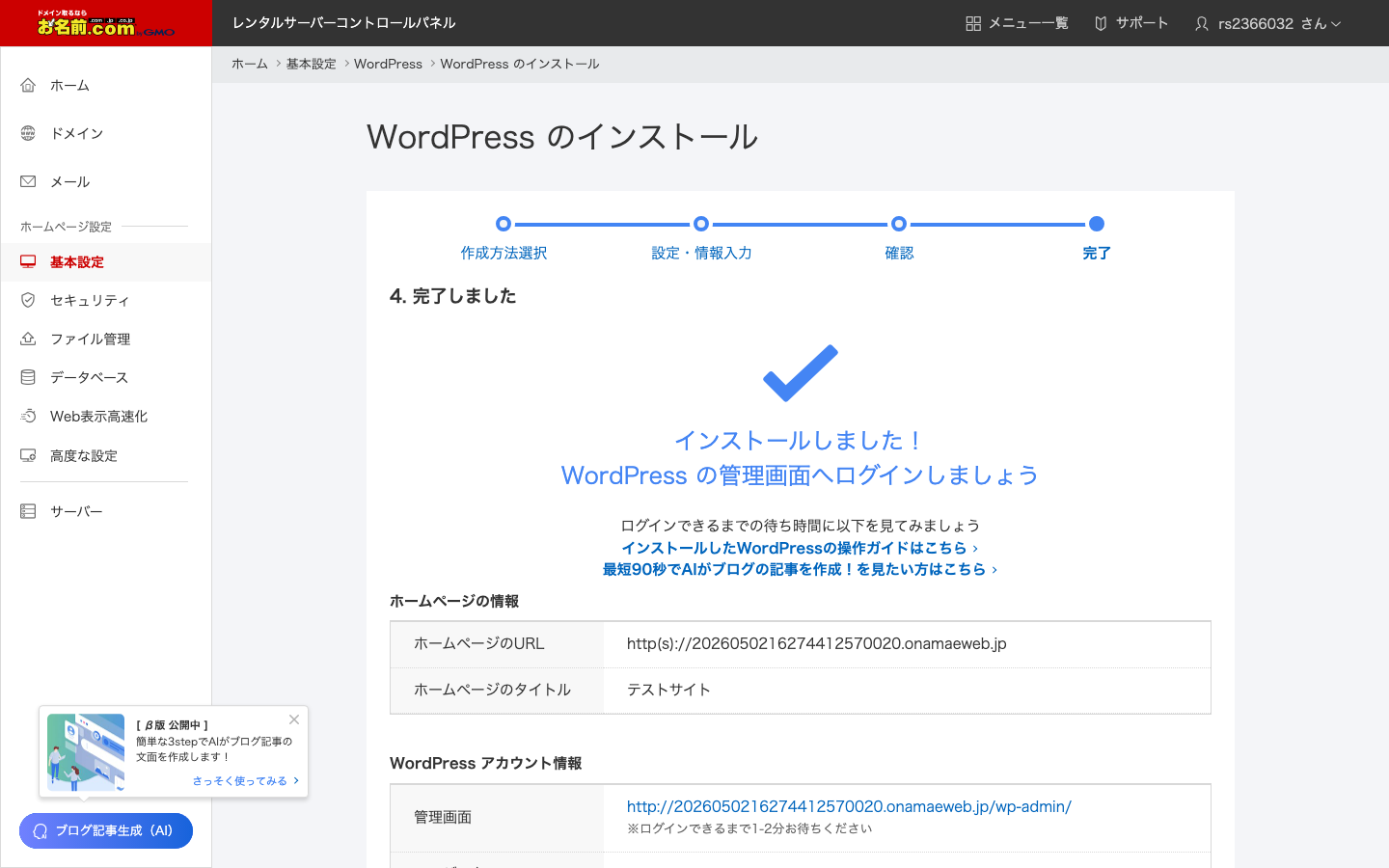Open the wp-admin 管理画面 URL link
The width and height of the screenshot is (1389, 868).
click(x=849, y=806)
